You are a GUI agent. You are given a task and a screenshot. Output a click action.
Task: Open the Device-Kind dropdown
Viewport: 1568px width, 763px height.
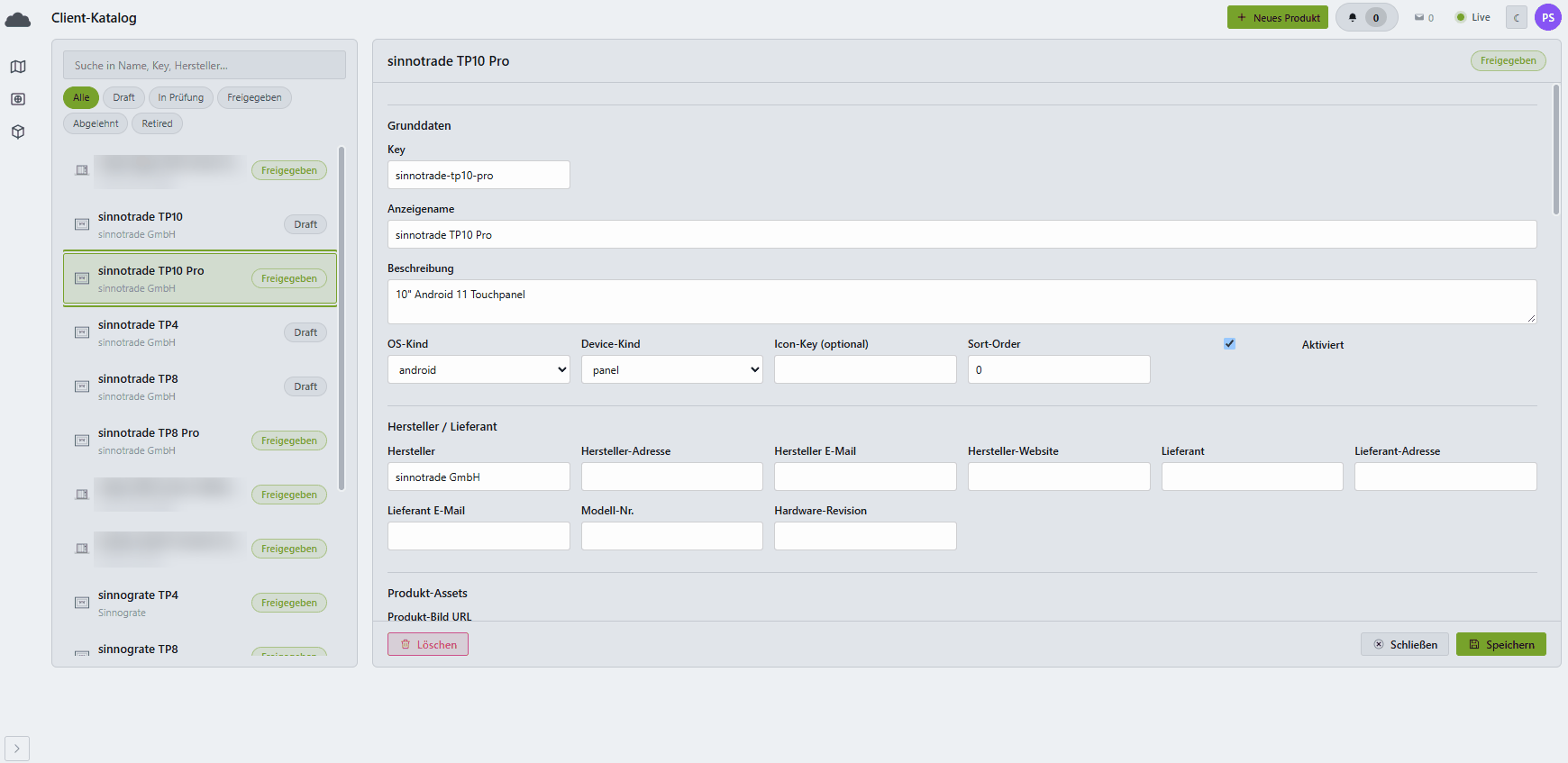click(x=672, y=369)
